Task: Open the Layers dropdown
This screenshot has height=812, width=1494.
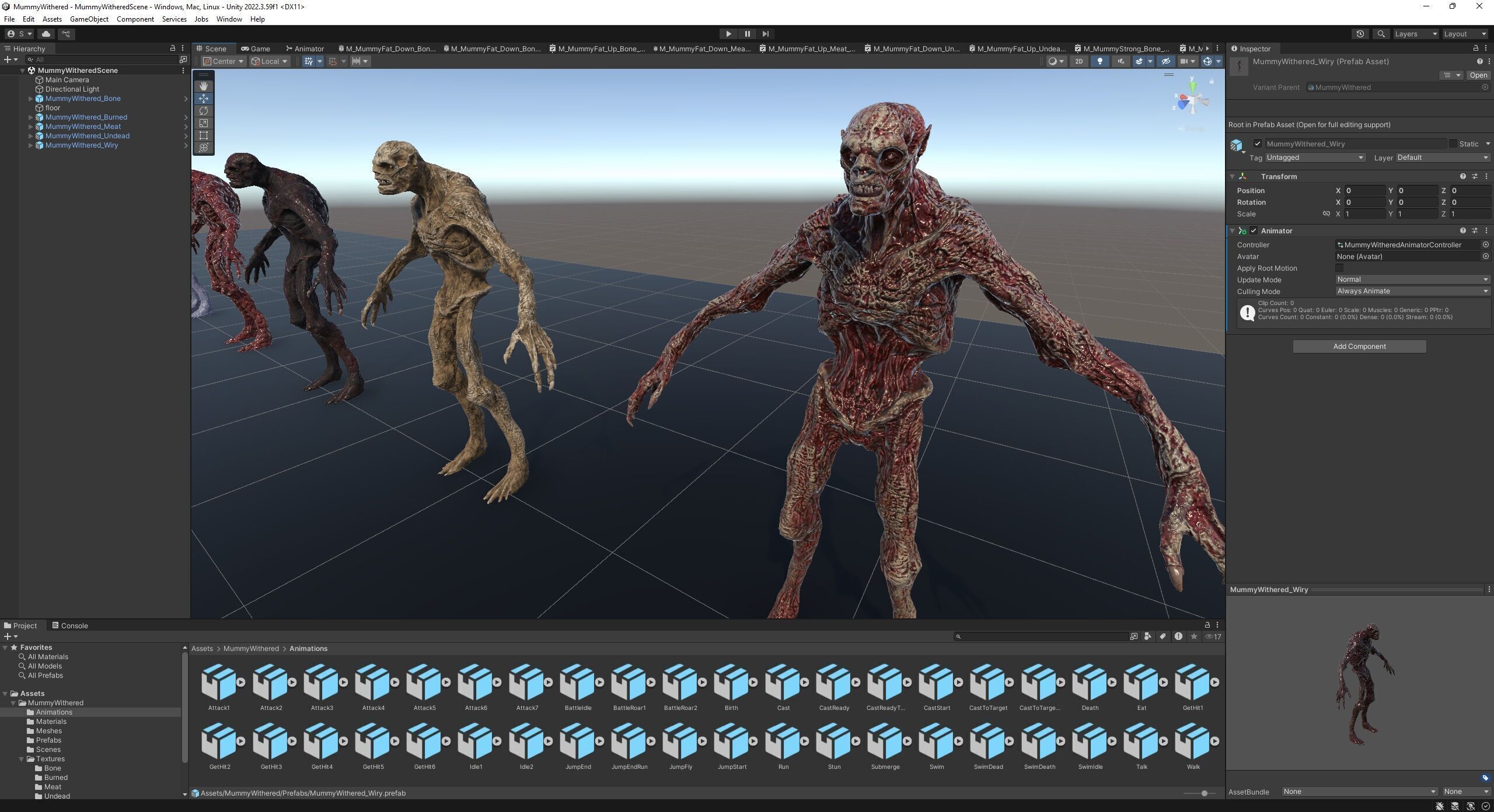Action: (1415, 34)
